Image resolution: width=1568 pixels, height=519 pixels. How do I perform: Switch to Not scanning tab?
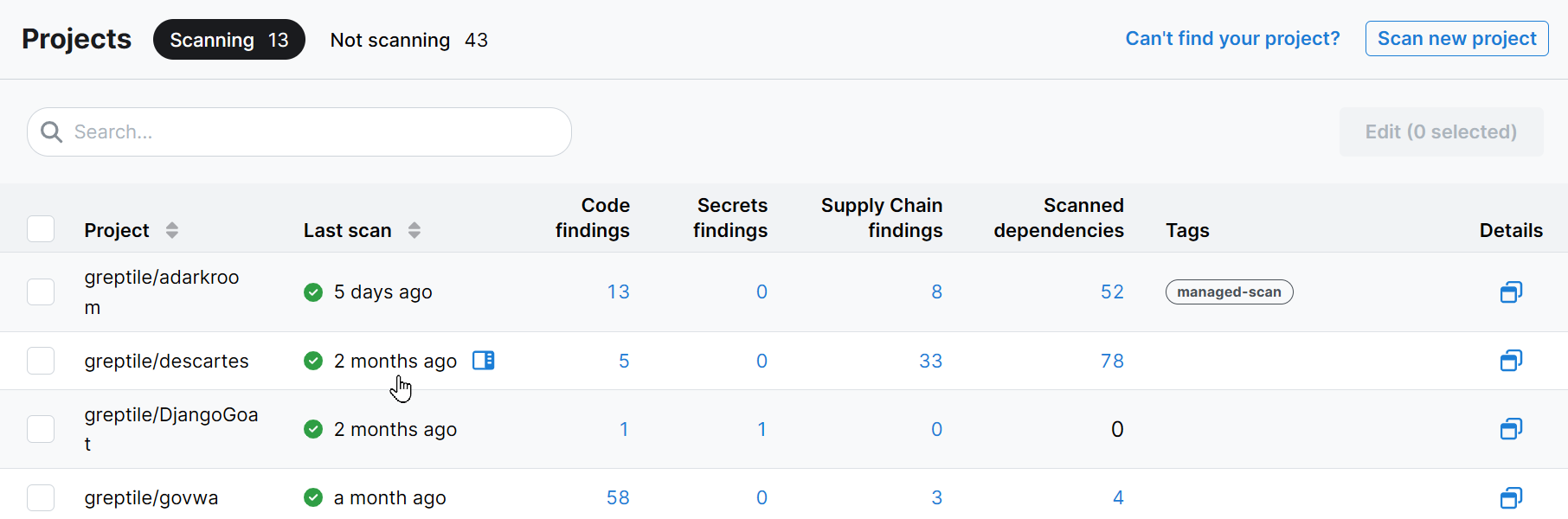408,40
